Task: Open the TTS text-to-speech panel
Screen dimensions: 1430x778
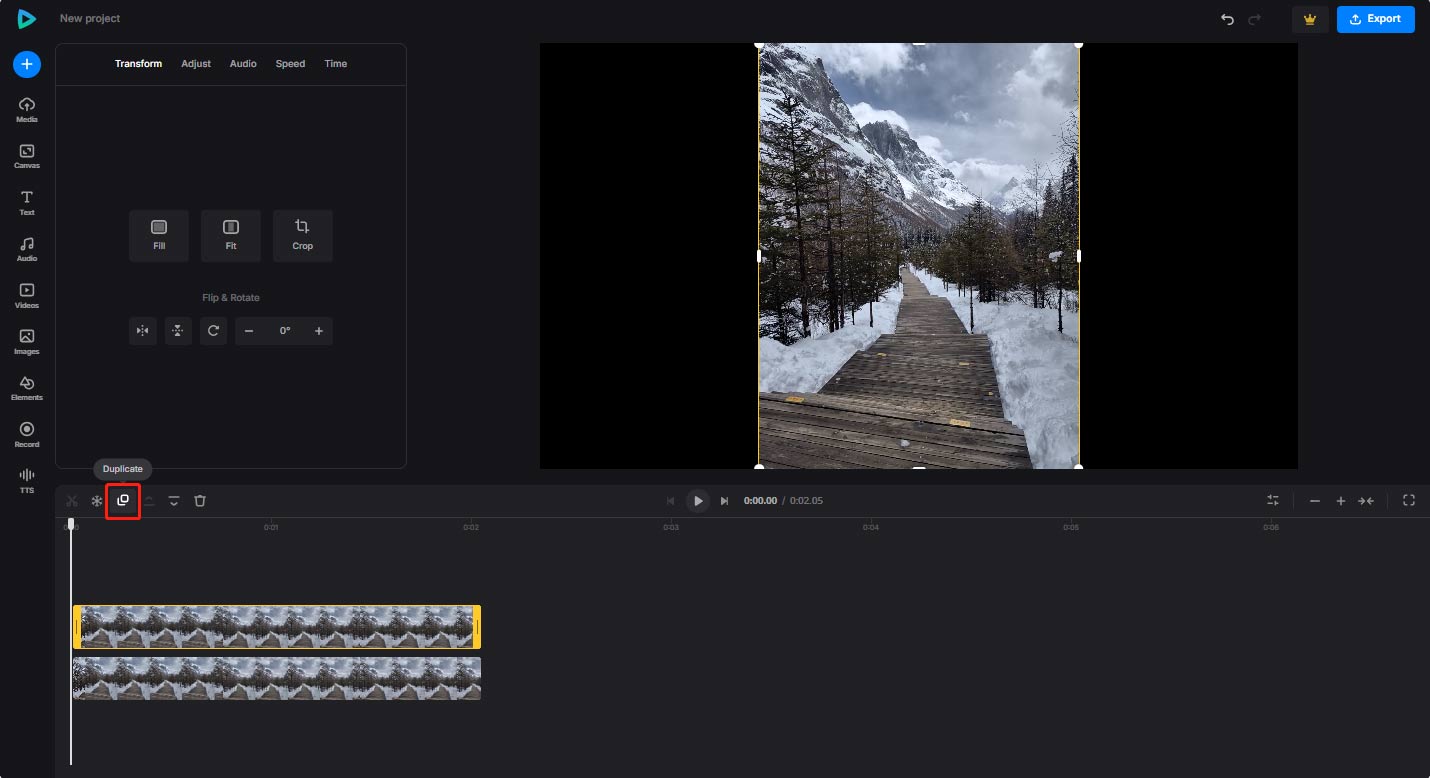Action: coord(27,480)
